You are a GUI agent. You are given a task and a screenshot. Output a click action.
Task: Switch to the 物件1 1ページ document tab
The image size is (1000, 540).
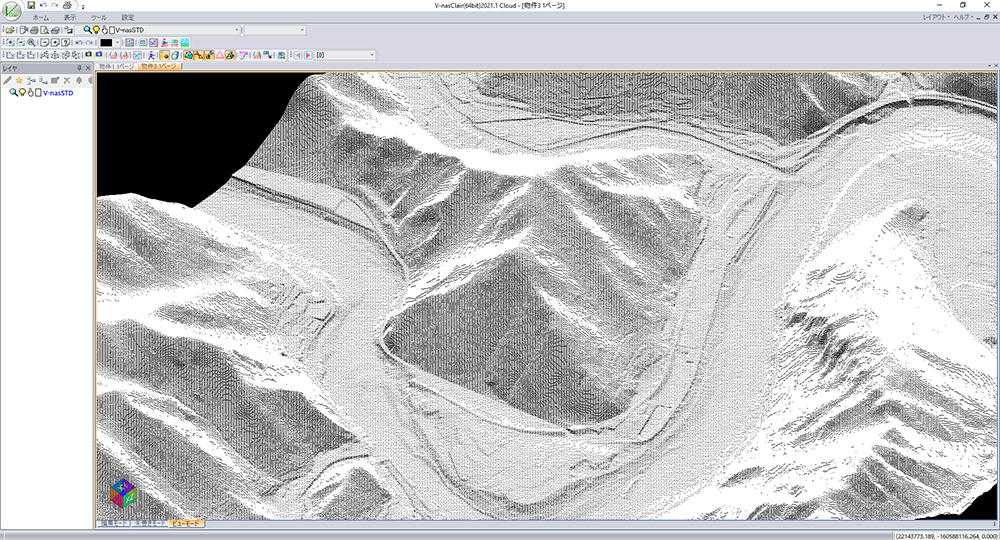tap(116, 66)
